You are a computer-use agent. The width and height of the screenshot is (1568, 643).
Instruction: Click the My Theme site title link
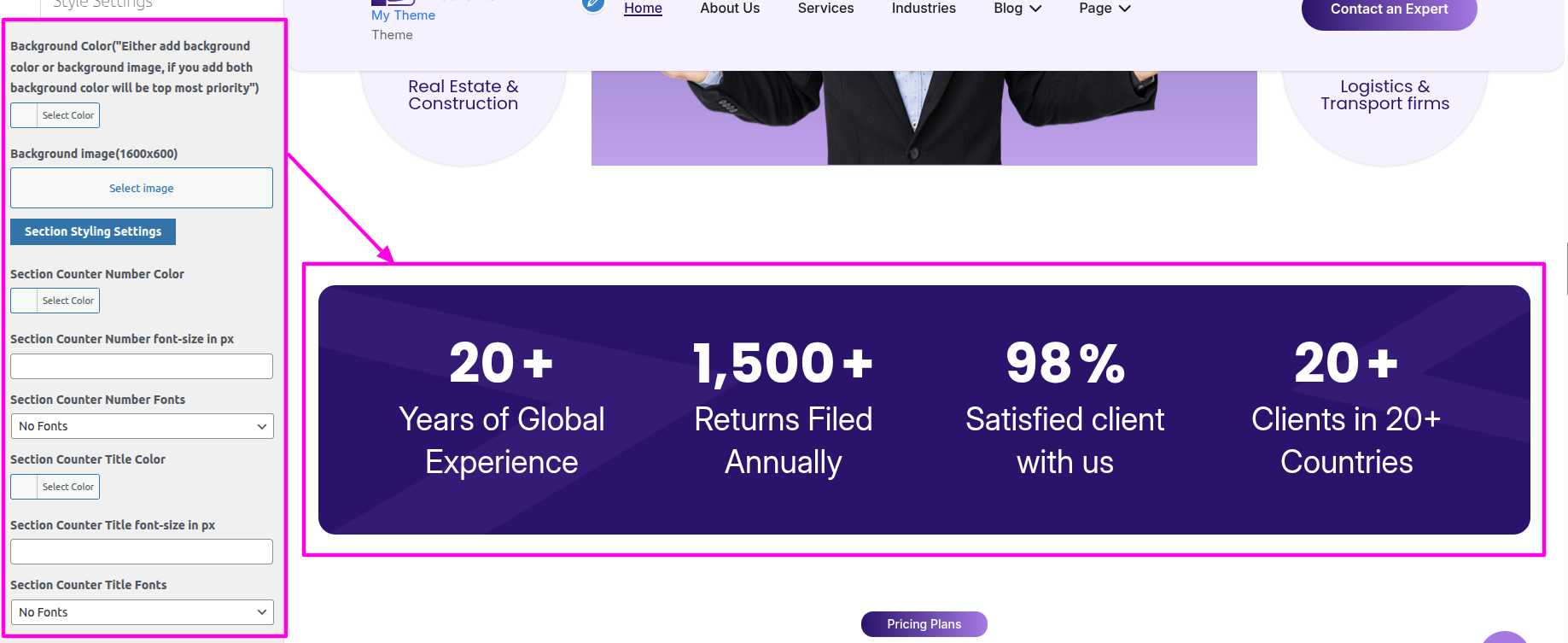pos(403,15)
